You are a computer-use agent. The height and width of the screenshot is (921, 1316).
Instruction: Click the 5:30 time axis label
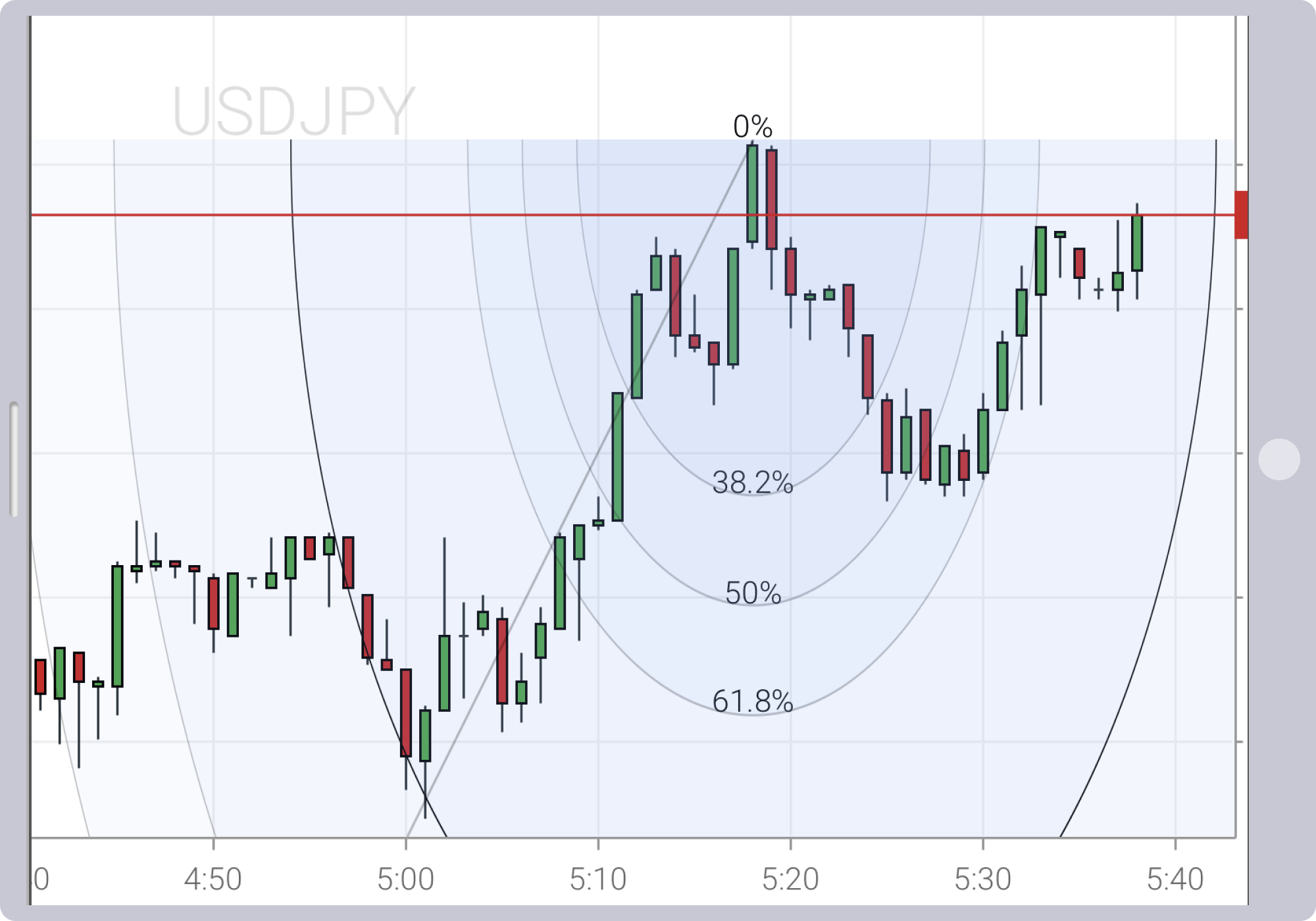point(983,879)
